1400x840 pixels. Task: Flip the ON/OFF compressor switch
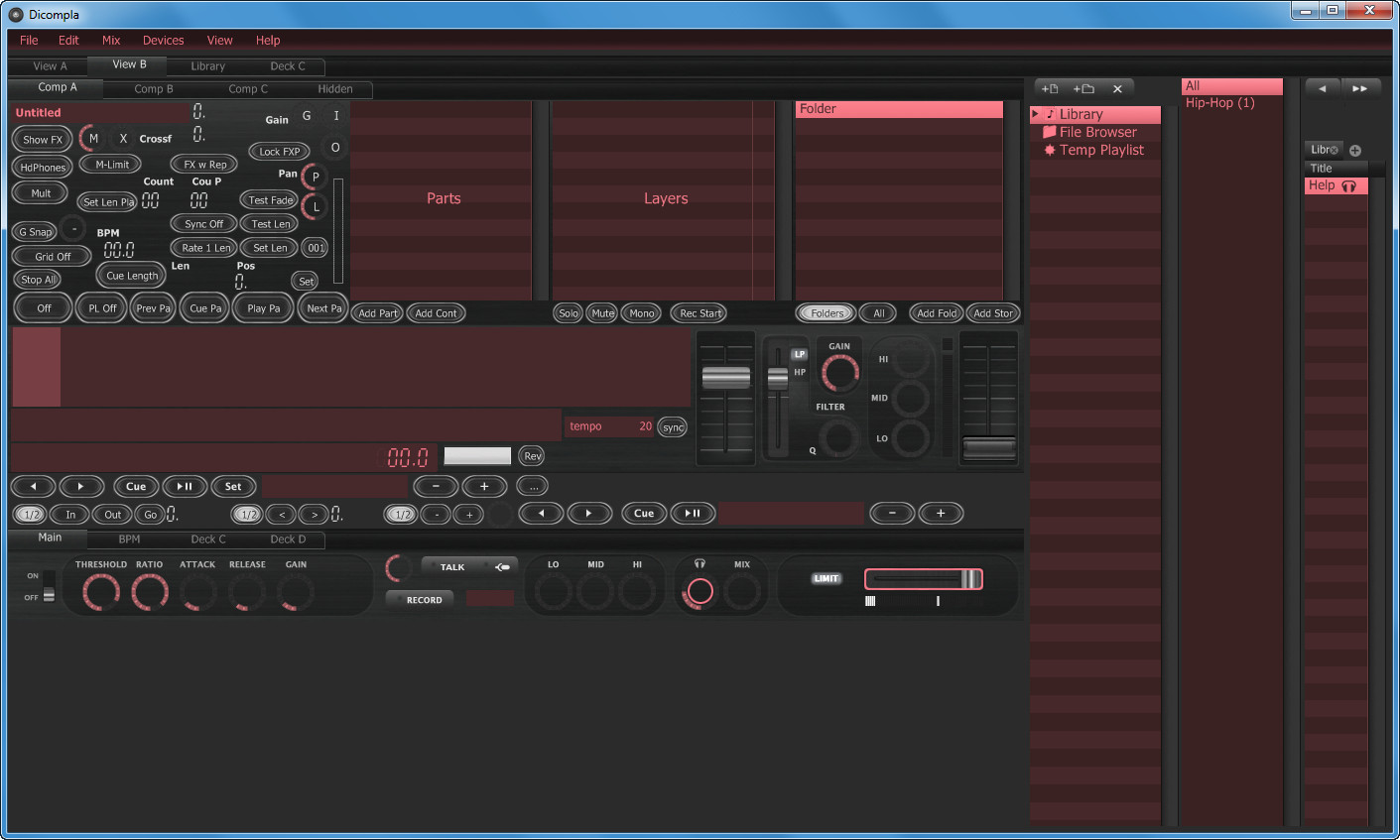[x=49, y=586]
